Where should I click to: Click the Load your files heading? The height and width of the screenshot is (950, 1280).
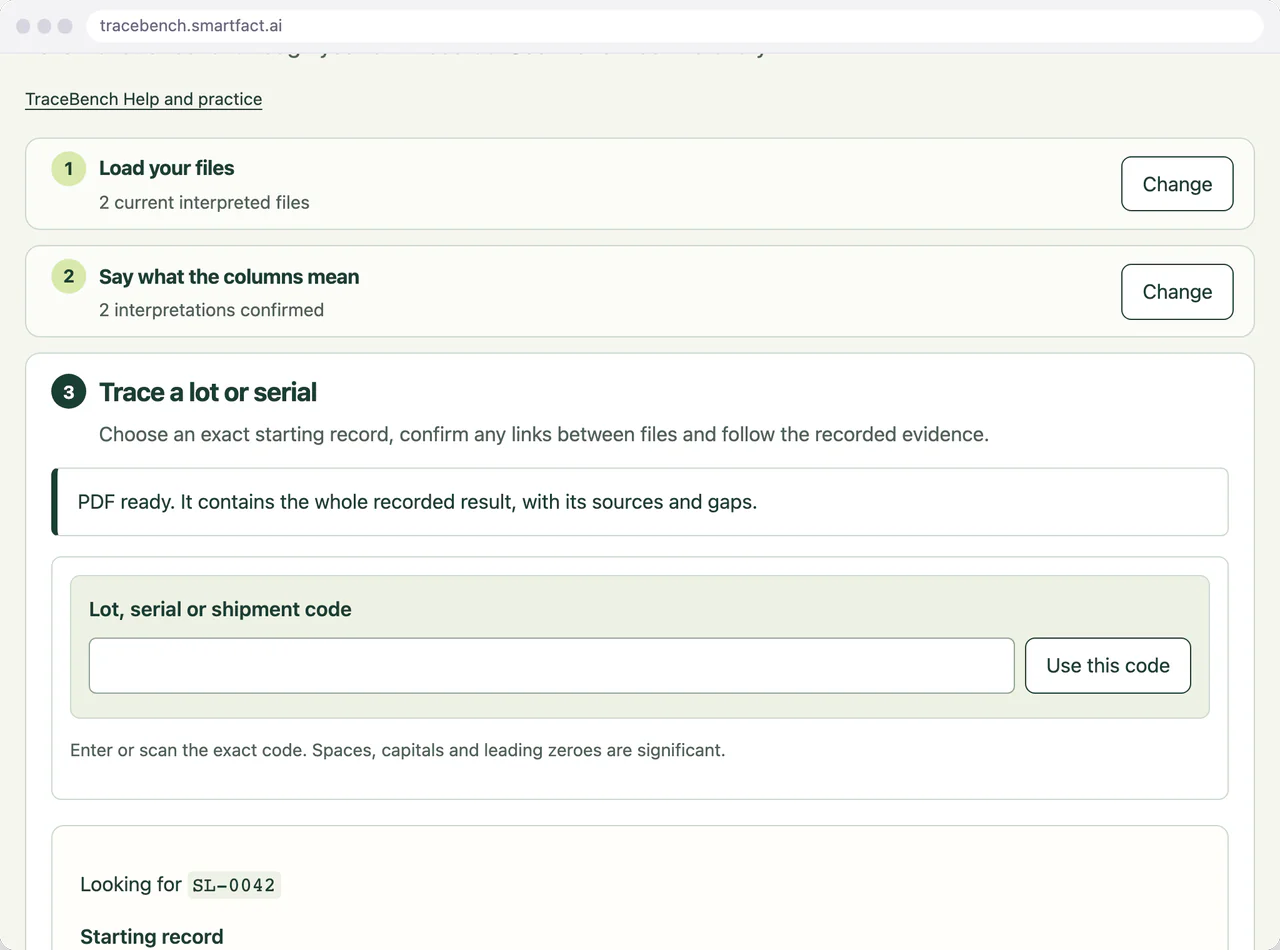pos(166,168)
